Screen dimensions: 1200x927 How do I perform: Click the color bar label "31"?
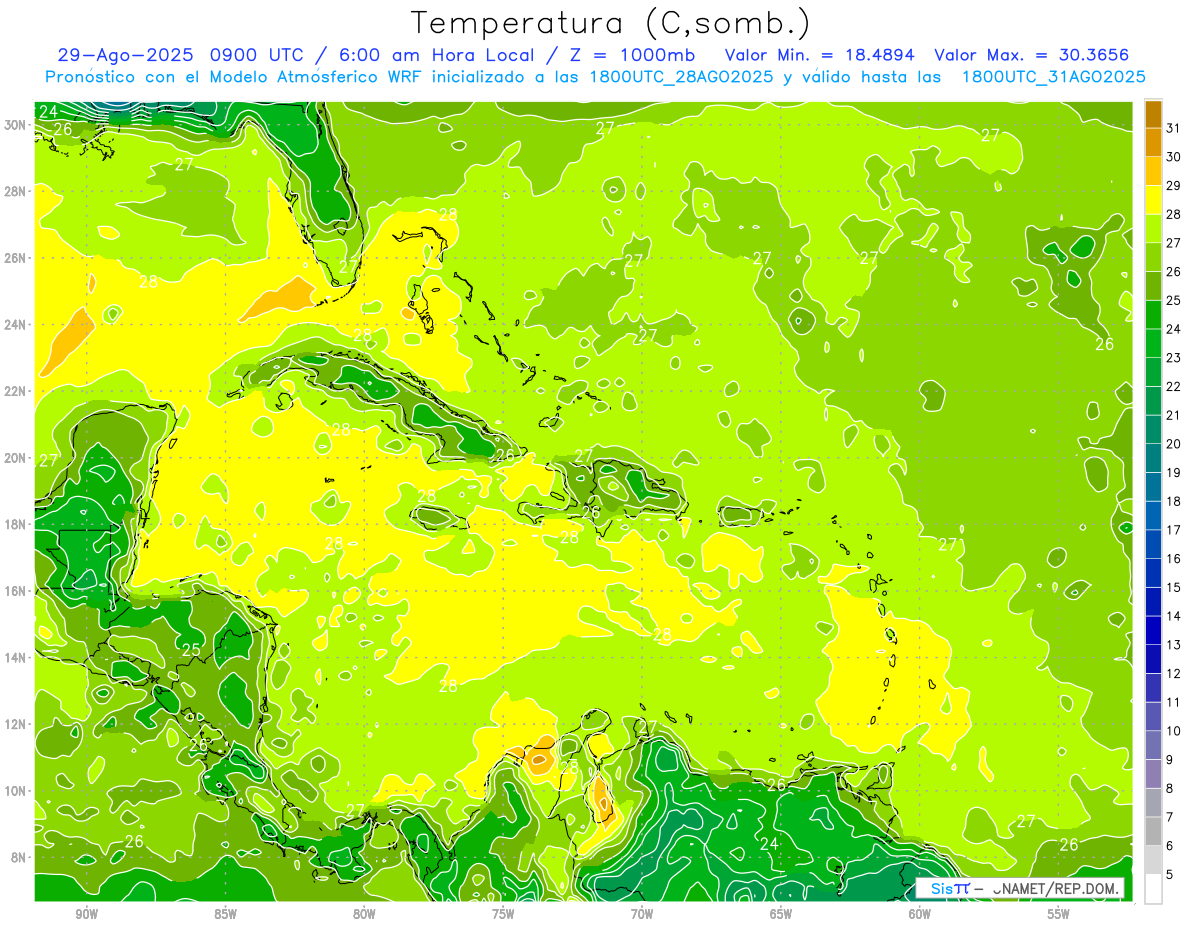(1174, 128)
